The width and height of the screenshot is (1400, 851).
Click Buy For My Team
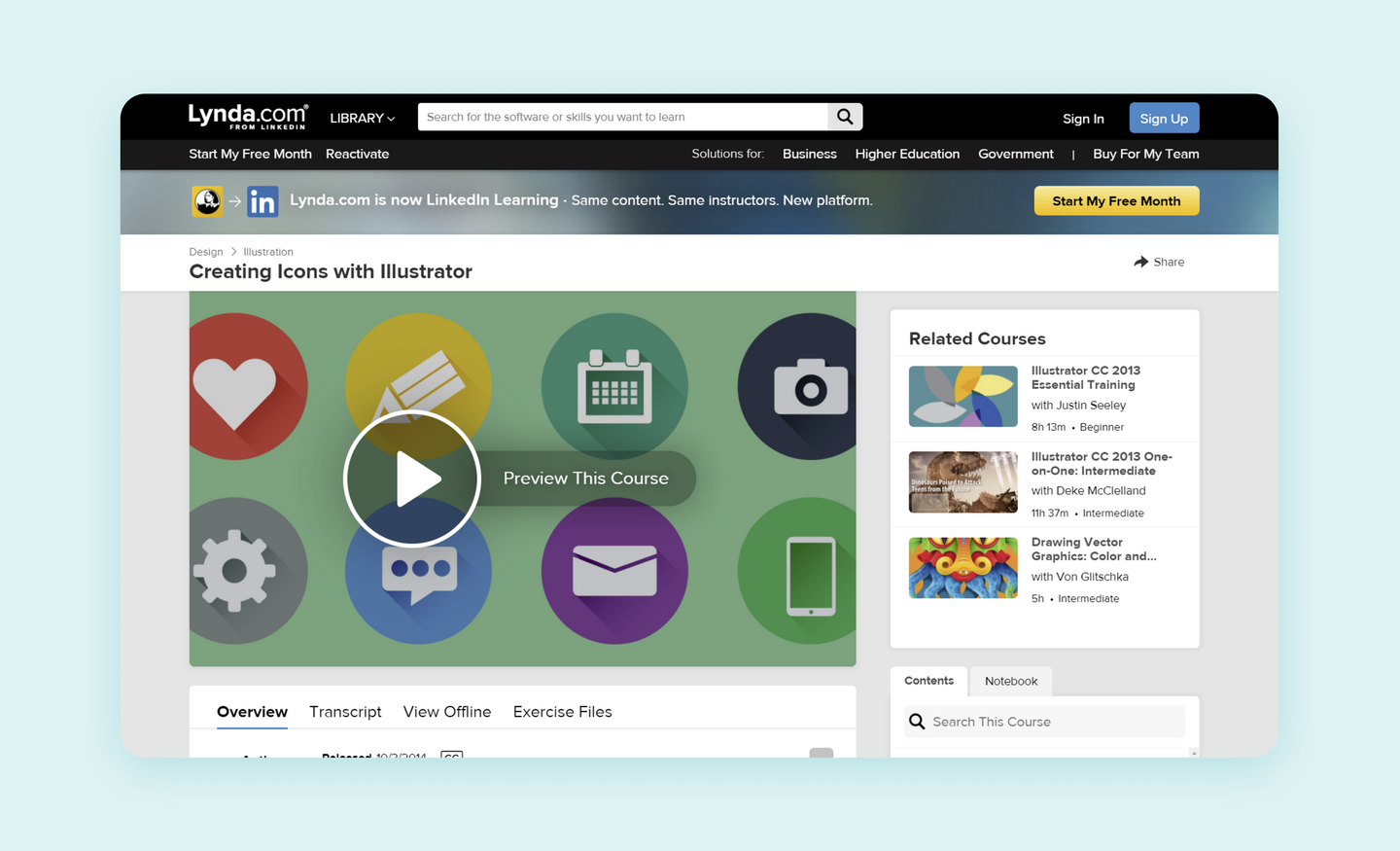[1145, 154]
